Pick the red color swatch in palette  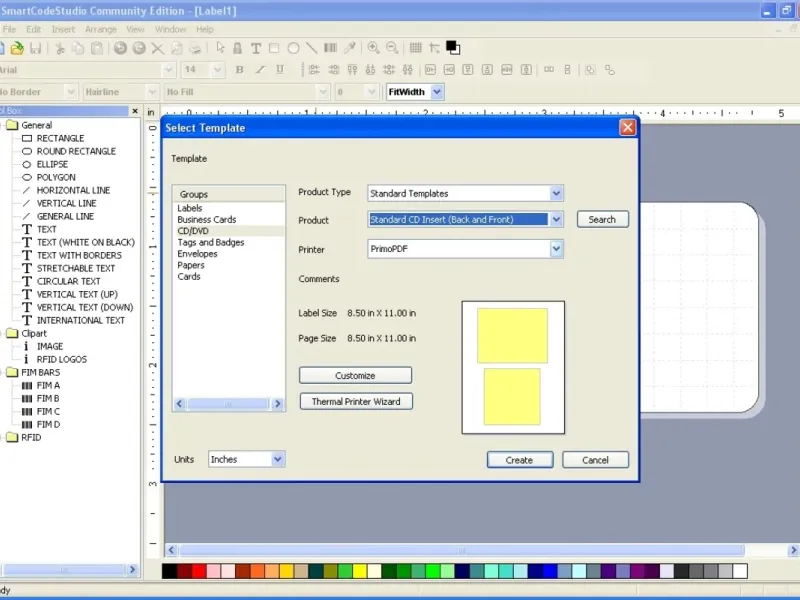(199, 571)
